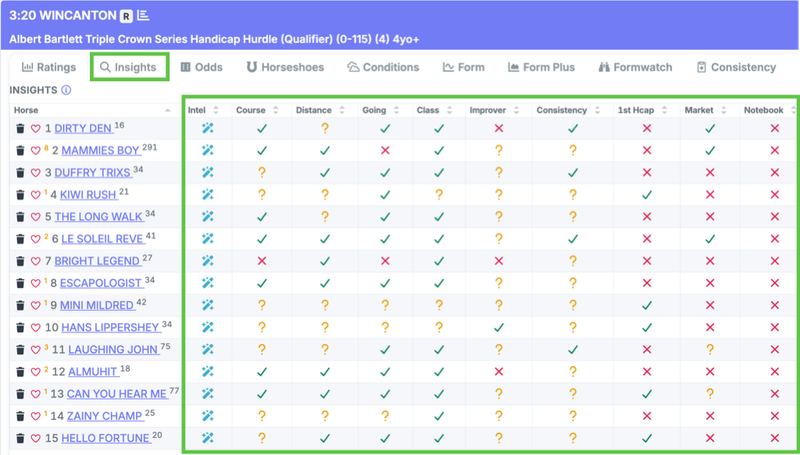This screenshot has width=800, height=455.
Task: Favourite Zainy Champ heart icon
Action: [x=36, y=416]
